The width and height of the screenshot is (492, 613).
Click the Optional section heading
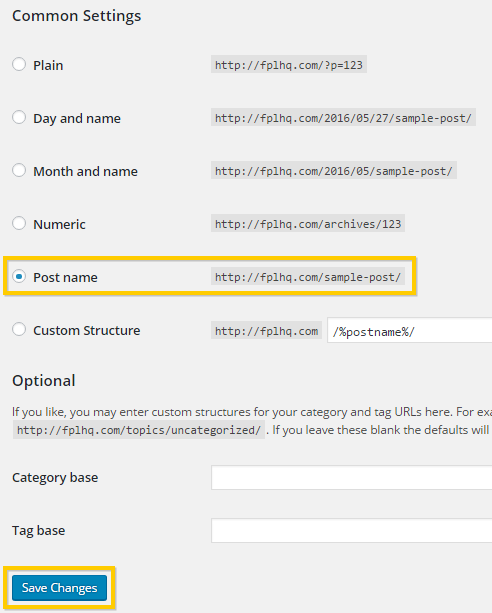click(43, 380)
